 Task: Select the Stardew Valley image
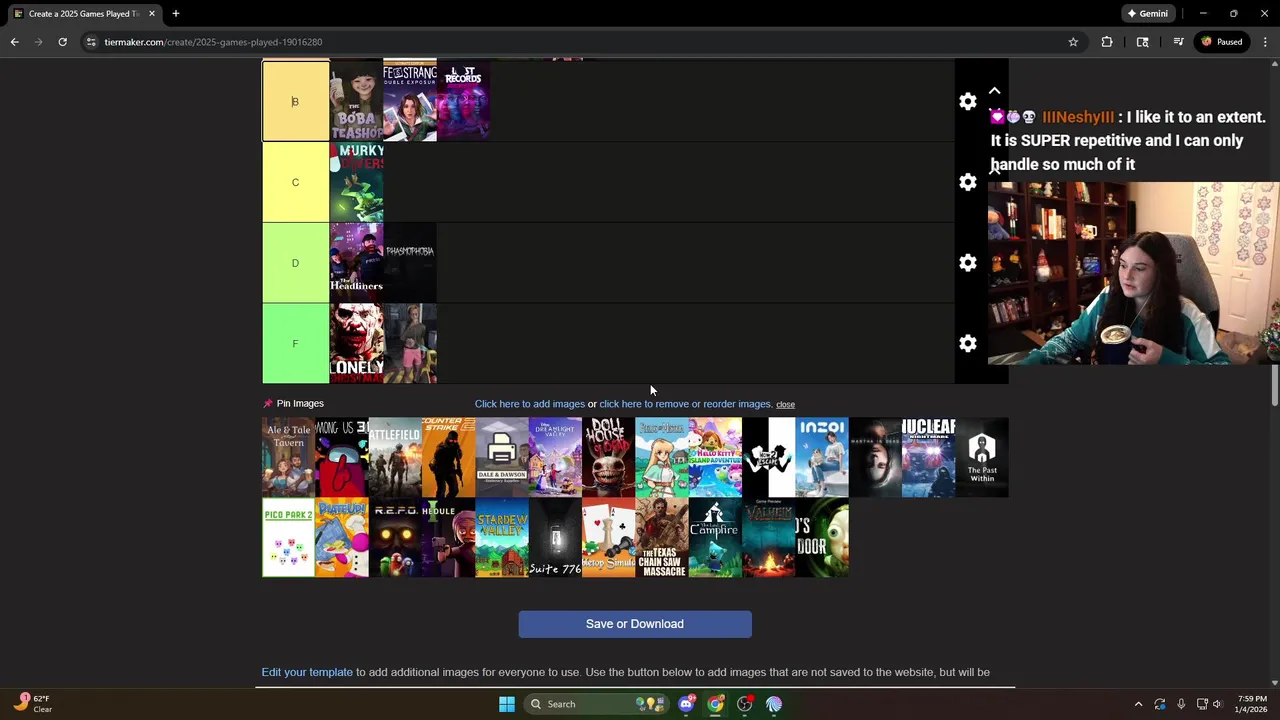(x=502, y=538)
